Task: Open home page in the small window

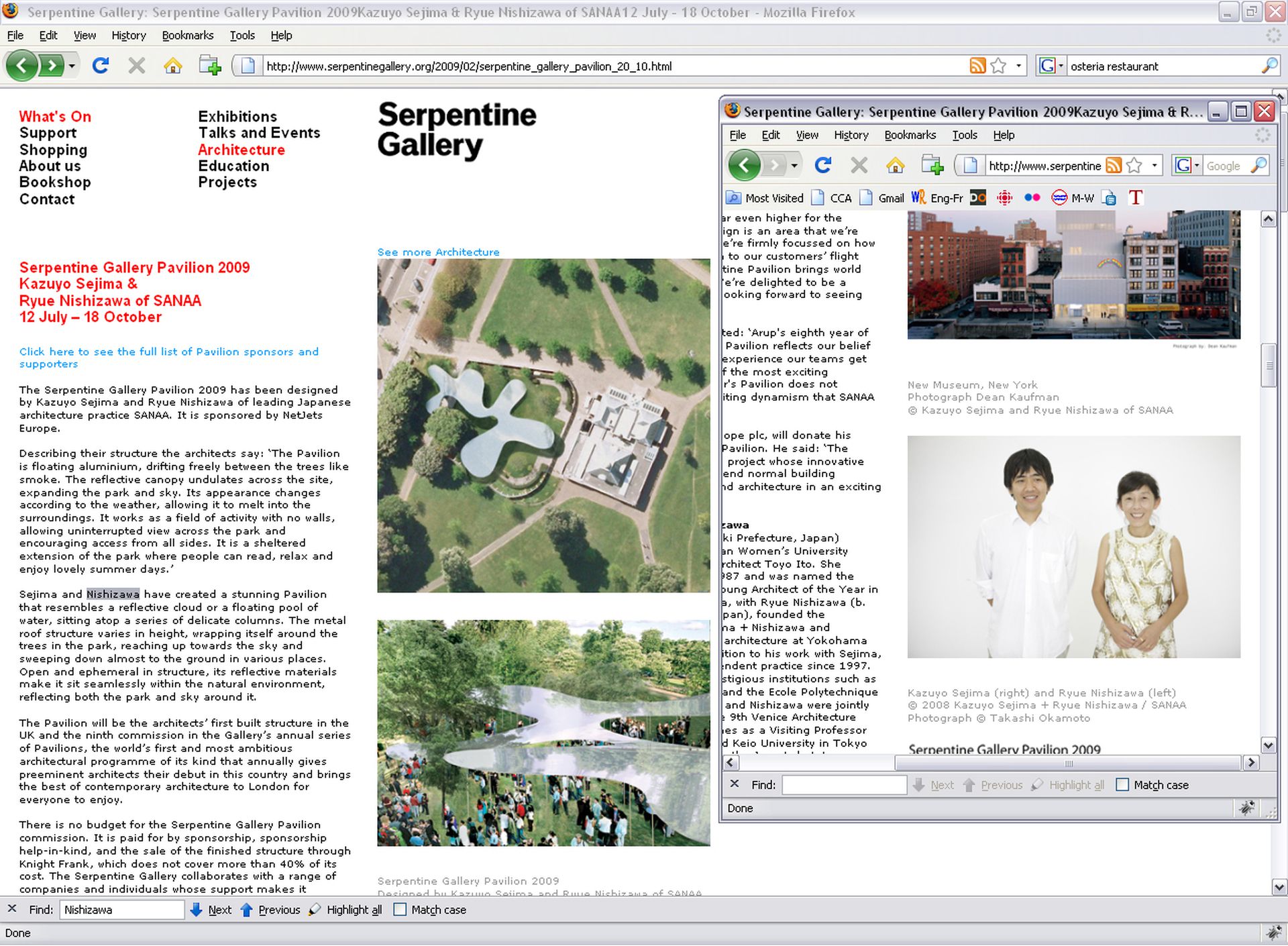Action: [896, 165]
